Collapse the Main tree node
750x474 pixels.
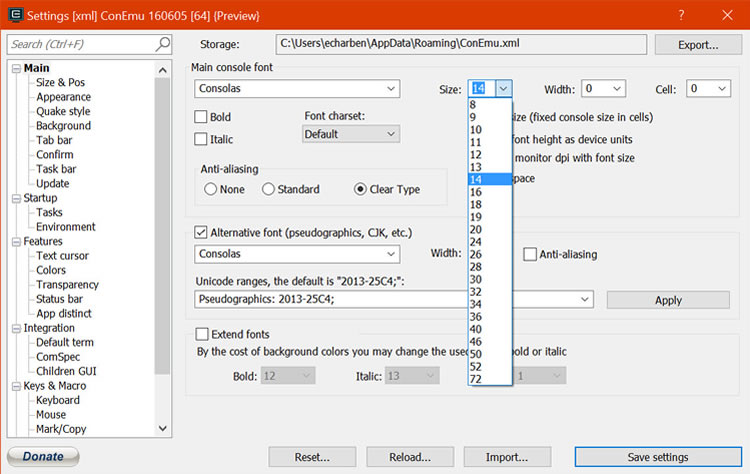coord(16,68)
